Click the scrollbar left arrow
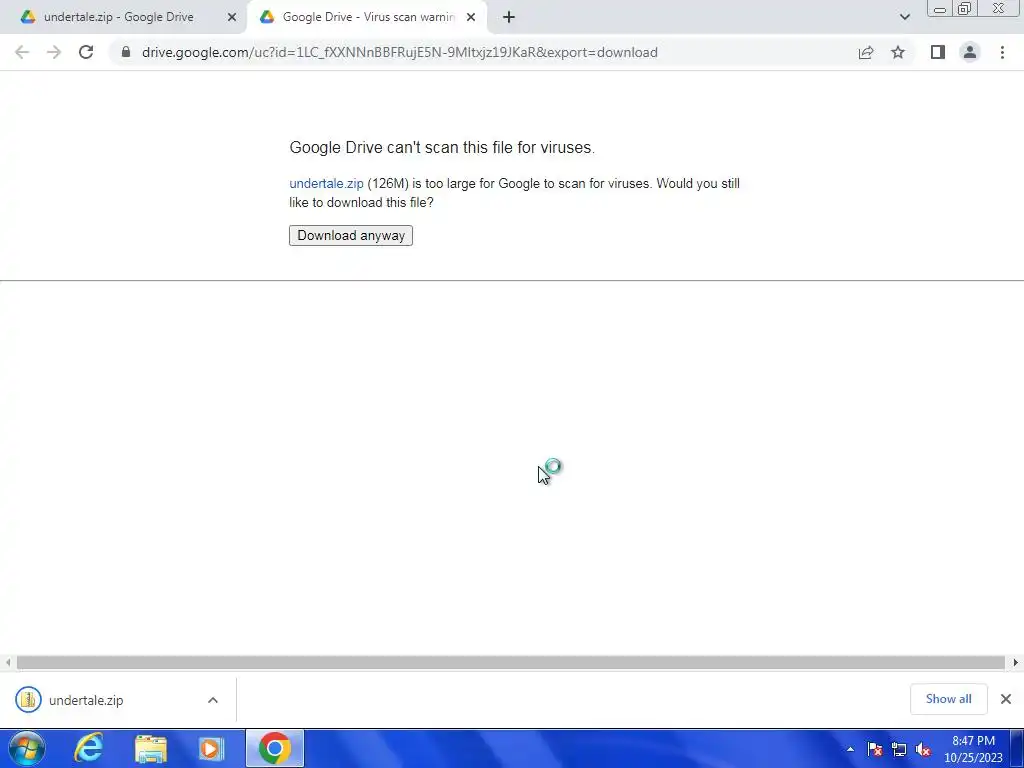The image size is (1024, 768). 7,662
